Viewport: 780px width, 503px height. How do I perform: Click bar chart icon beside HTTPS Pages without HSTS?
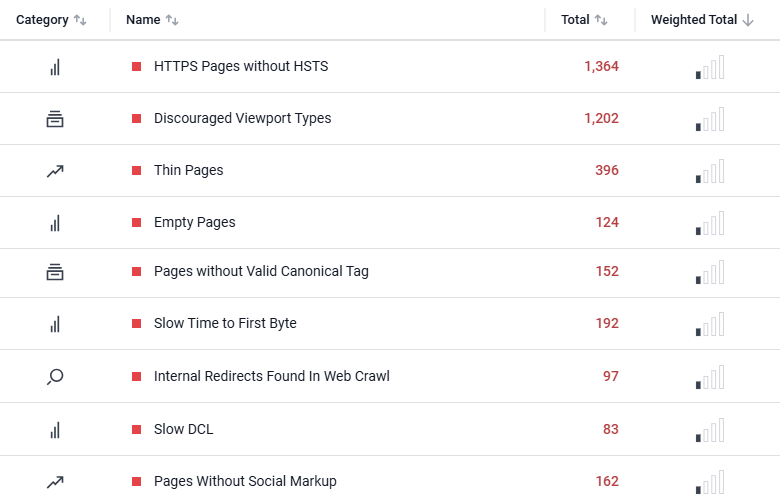[55, 67]
